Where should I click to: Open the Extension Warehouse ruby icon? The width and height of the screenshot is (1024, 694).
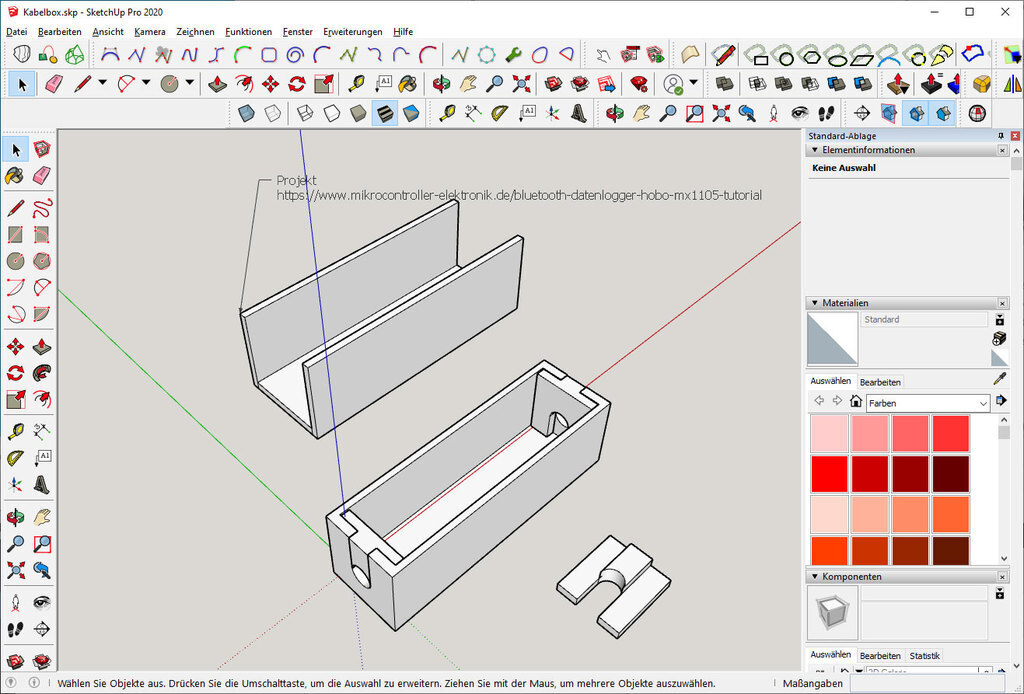pos(639,83)
